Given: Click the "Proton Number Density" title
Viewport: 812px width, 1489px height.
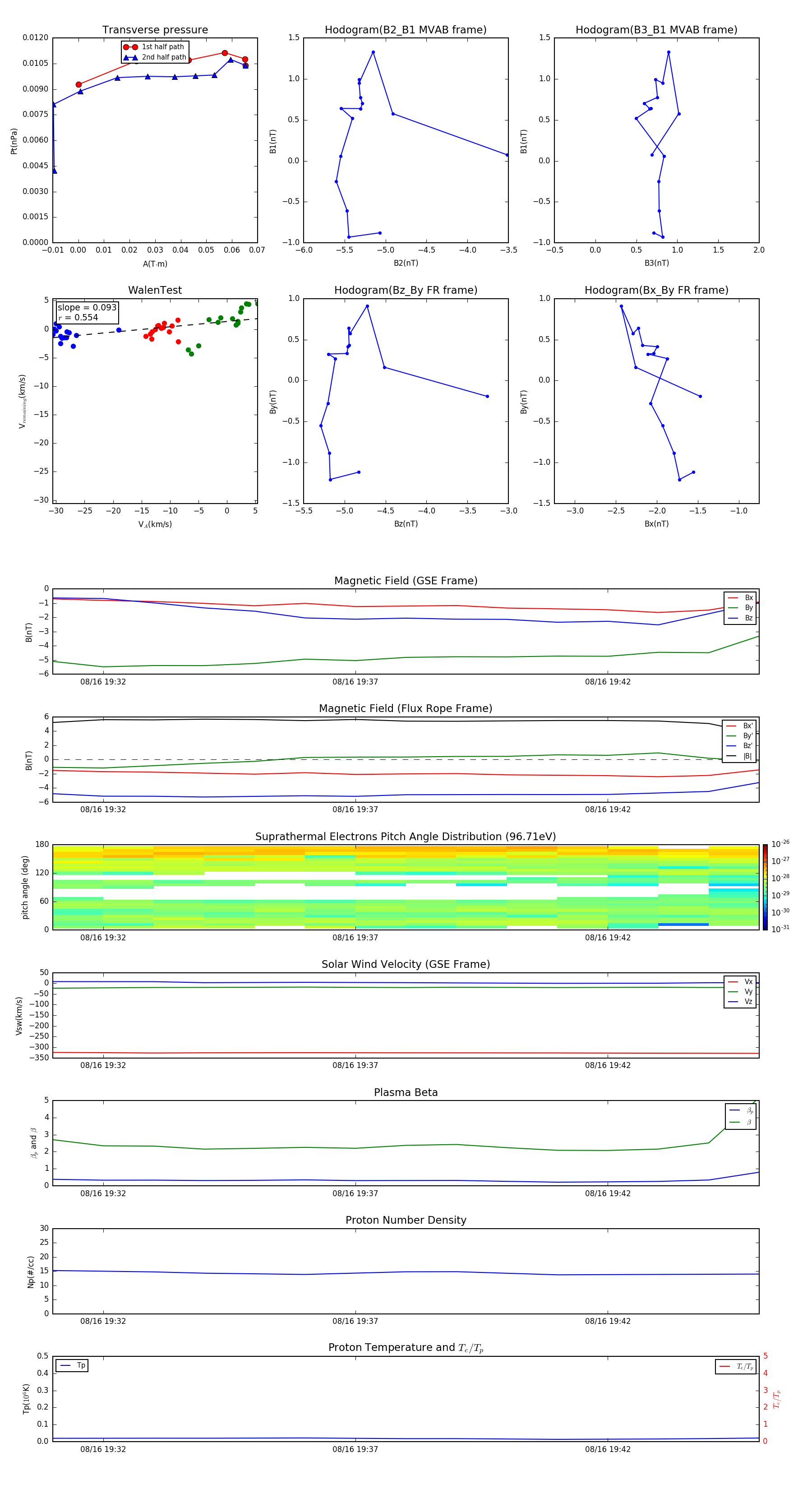Looking at the screenshot, I should 406,1220.
